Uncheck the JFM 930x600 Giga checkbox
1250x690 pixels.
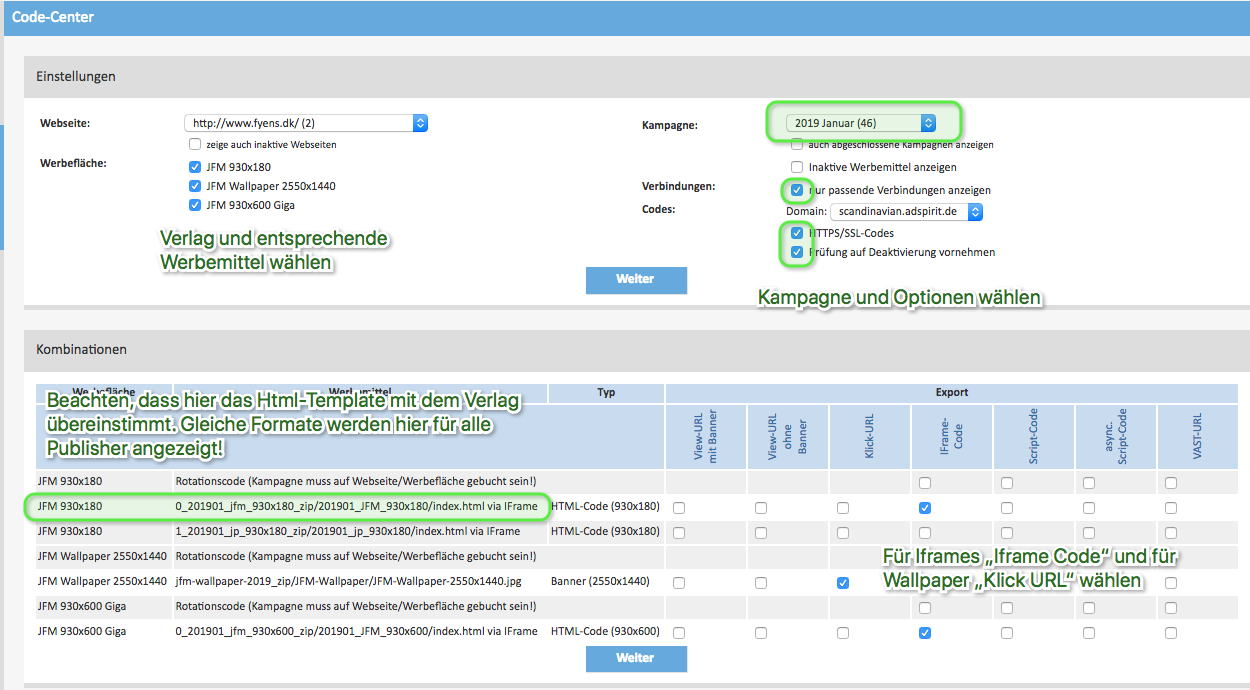pyautogui.click(x=195, y=205)
